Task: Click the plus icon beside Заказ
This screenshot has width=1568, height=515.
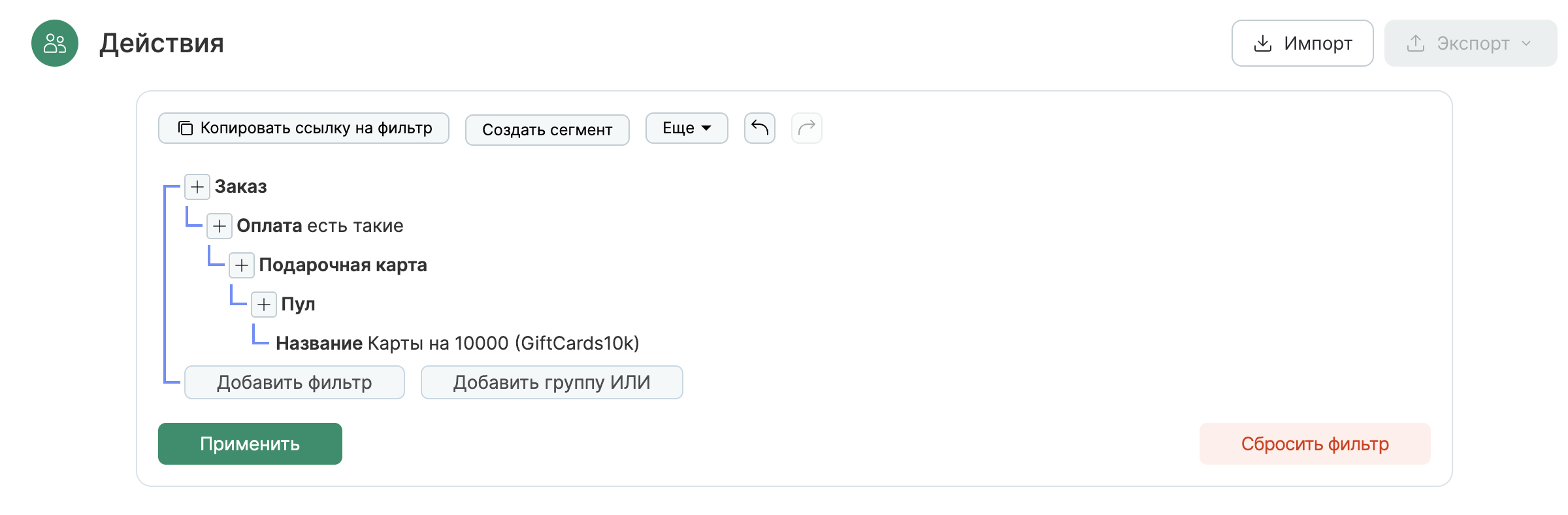Action: pos(196,187)
